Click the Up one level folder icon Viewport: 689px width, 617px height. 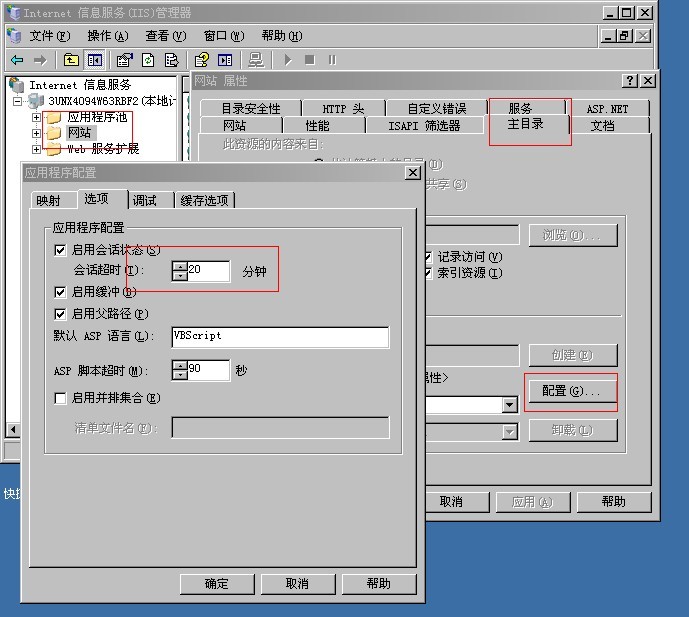(72, 60)
